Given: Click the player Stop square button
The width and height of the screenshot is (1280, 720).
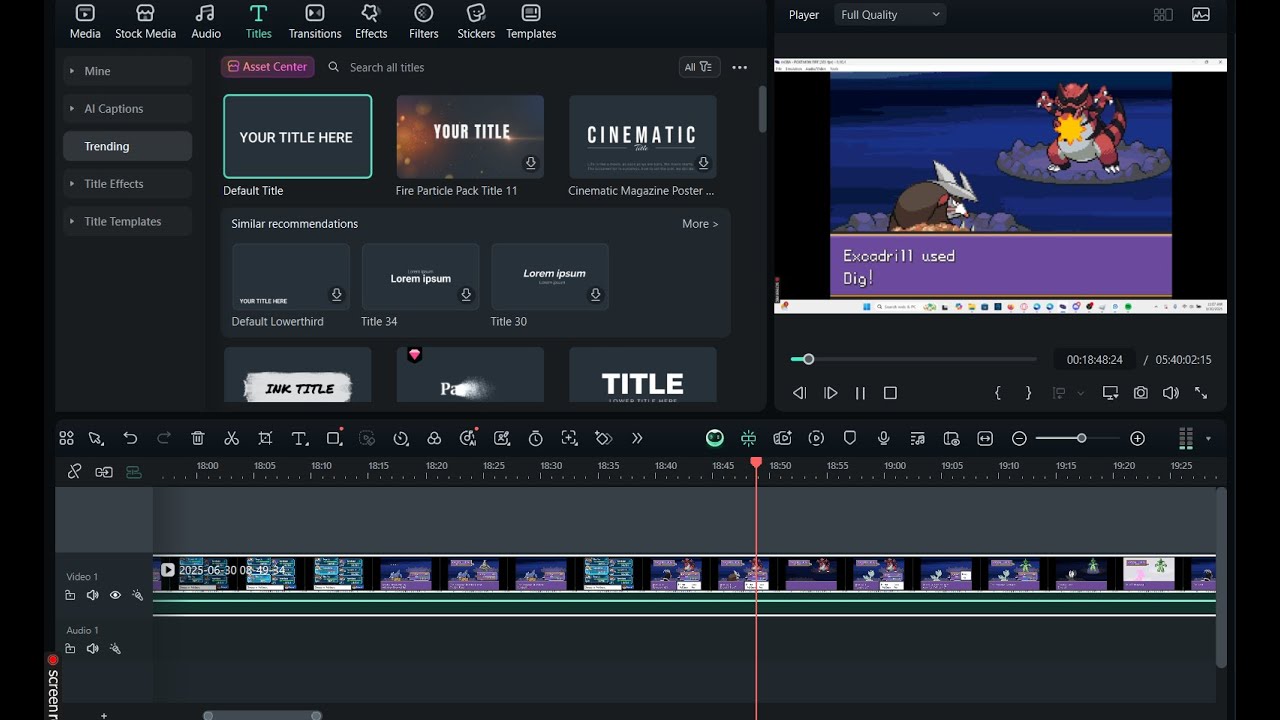Looking at the screenshot, I should [x=890, y=393].
